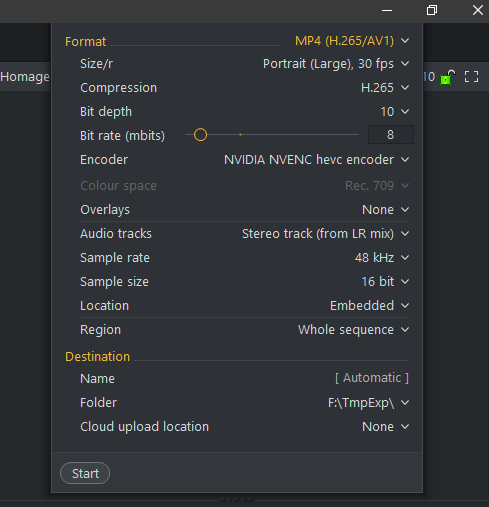
Task: Click the Bit rate value field showing 8
Action: click(x=391, y=135)
